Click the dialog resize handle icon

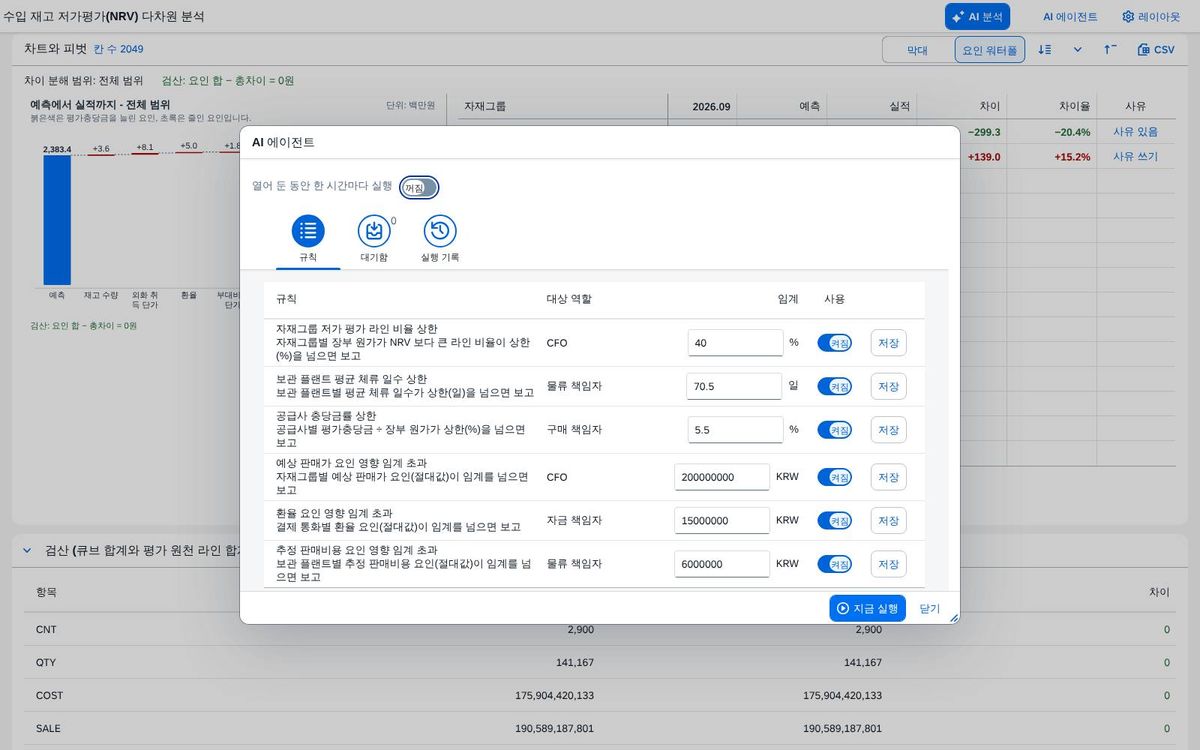click(x=953, y=618)
